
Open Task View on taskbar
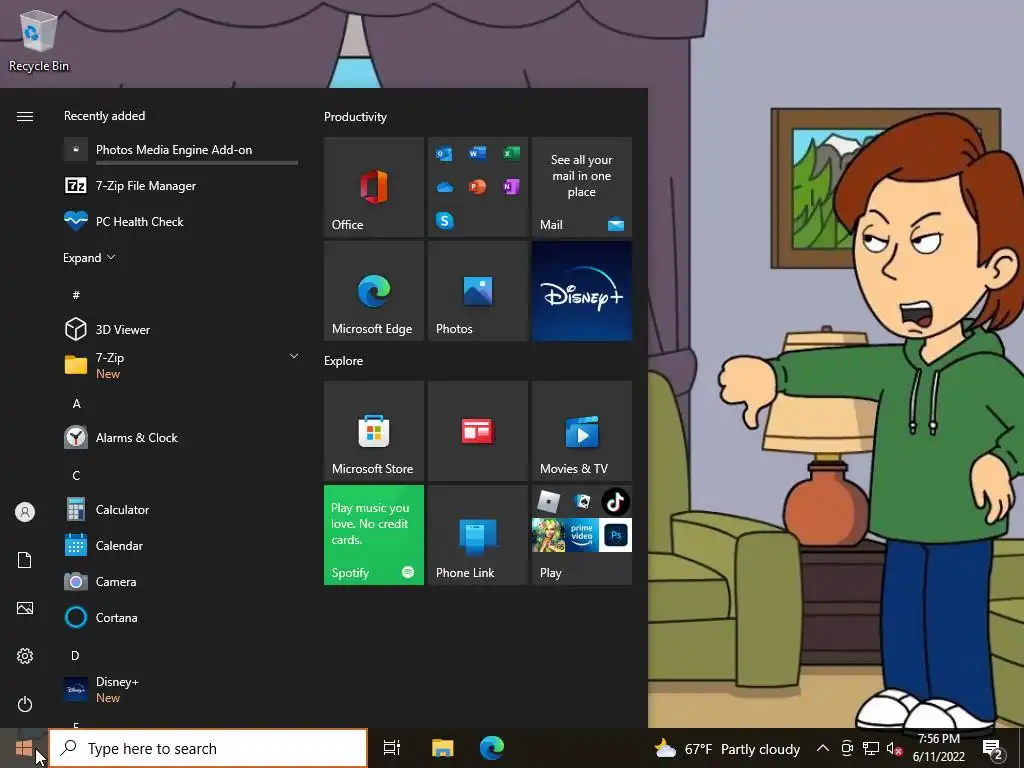(x=392, y=748)
